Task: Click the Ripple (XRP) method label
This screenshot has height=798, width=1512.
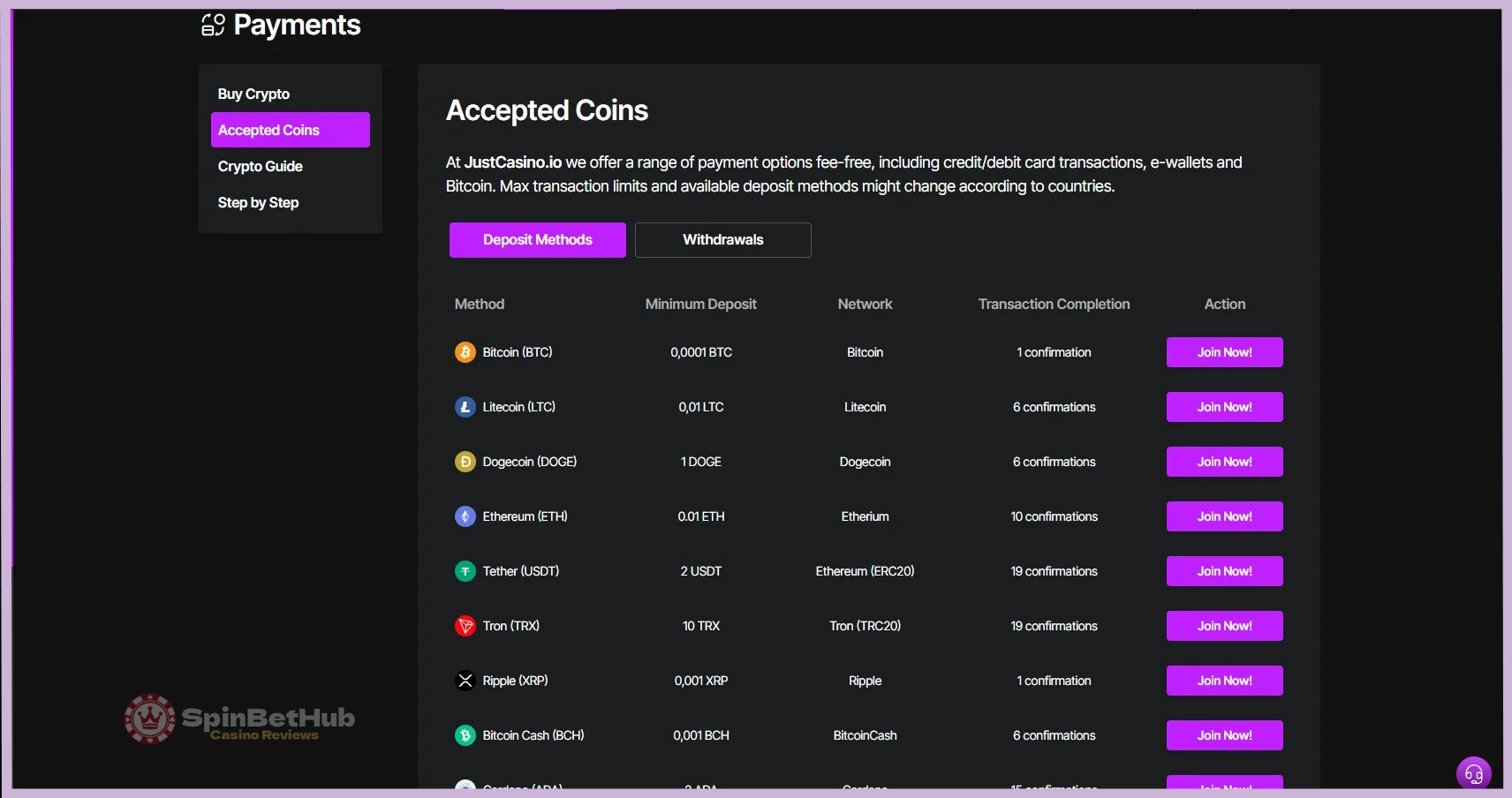Action: click(516, 681)
